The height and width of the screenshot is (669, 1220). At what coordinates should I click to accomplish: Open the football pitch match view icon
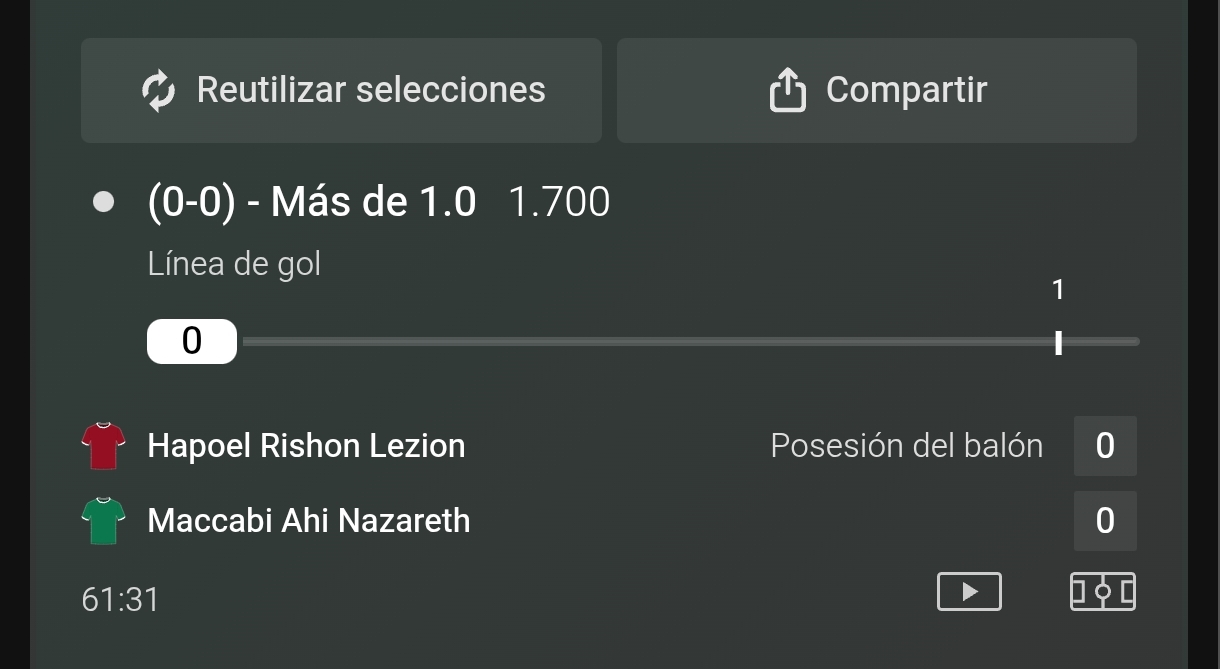1102,591
